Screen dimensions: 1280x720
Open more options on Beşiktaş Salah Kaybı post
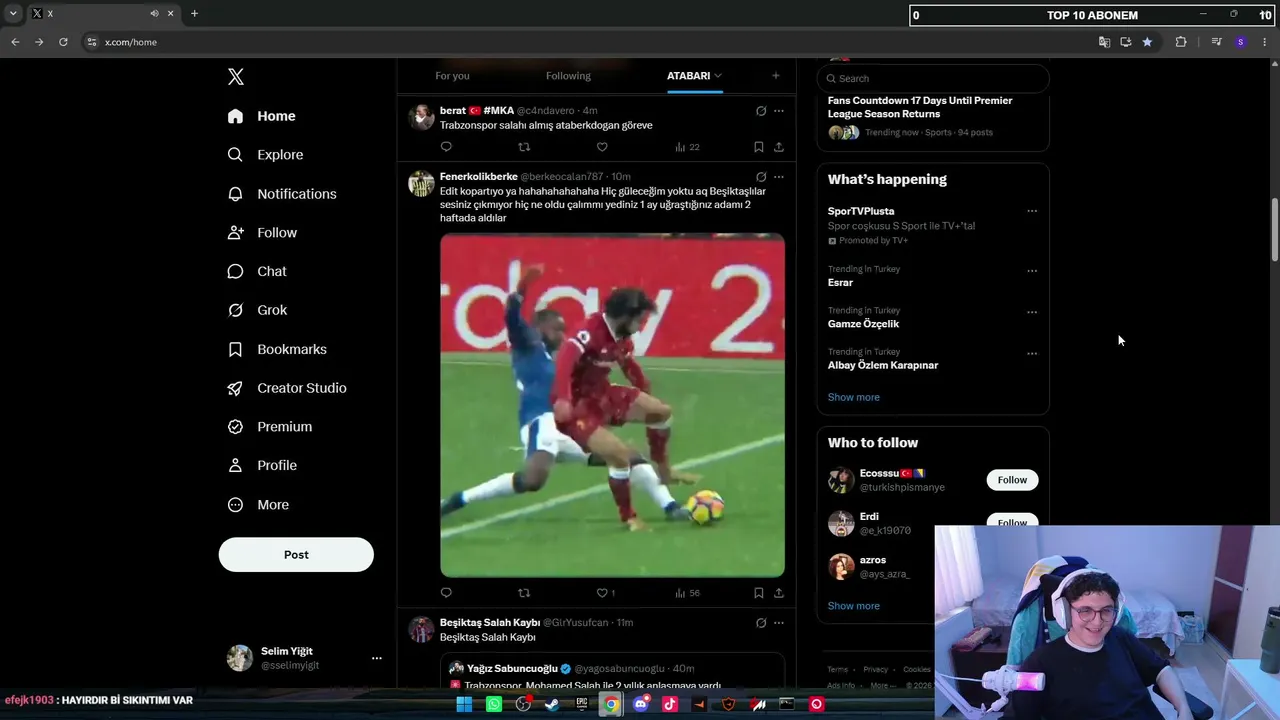point(779,623)
